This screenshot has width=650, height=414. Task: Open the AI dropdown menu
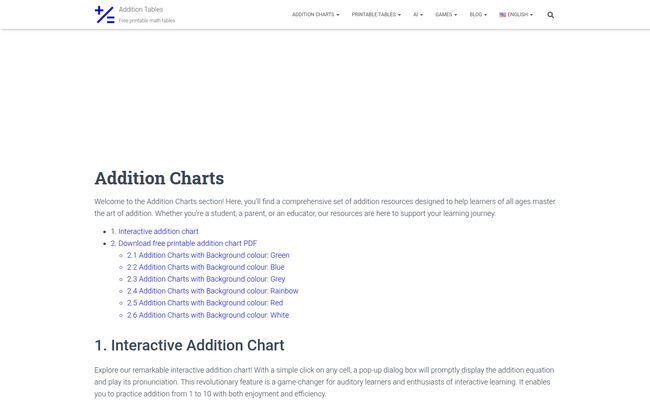418,15
